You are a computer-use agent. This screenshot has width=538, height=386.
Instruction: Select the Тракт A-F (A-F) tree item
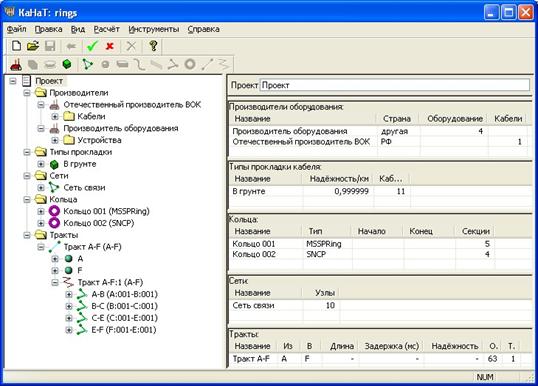coord(93,247)
